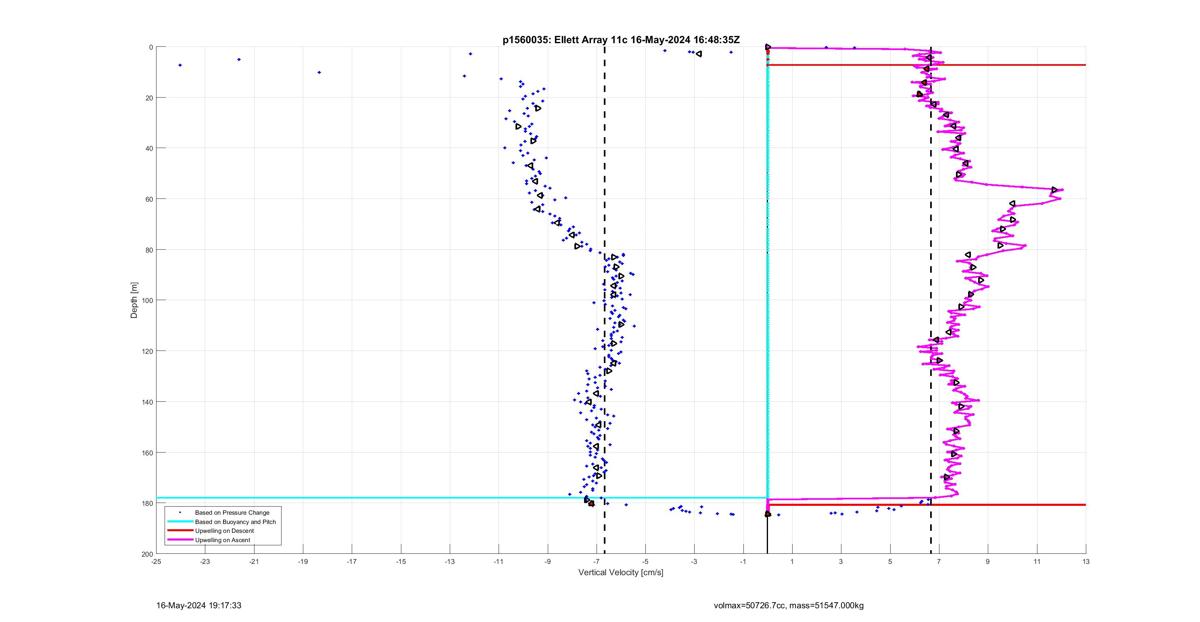
Task: Click the depth axis tick label '200'
Action: click(x=146, y=554)
